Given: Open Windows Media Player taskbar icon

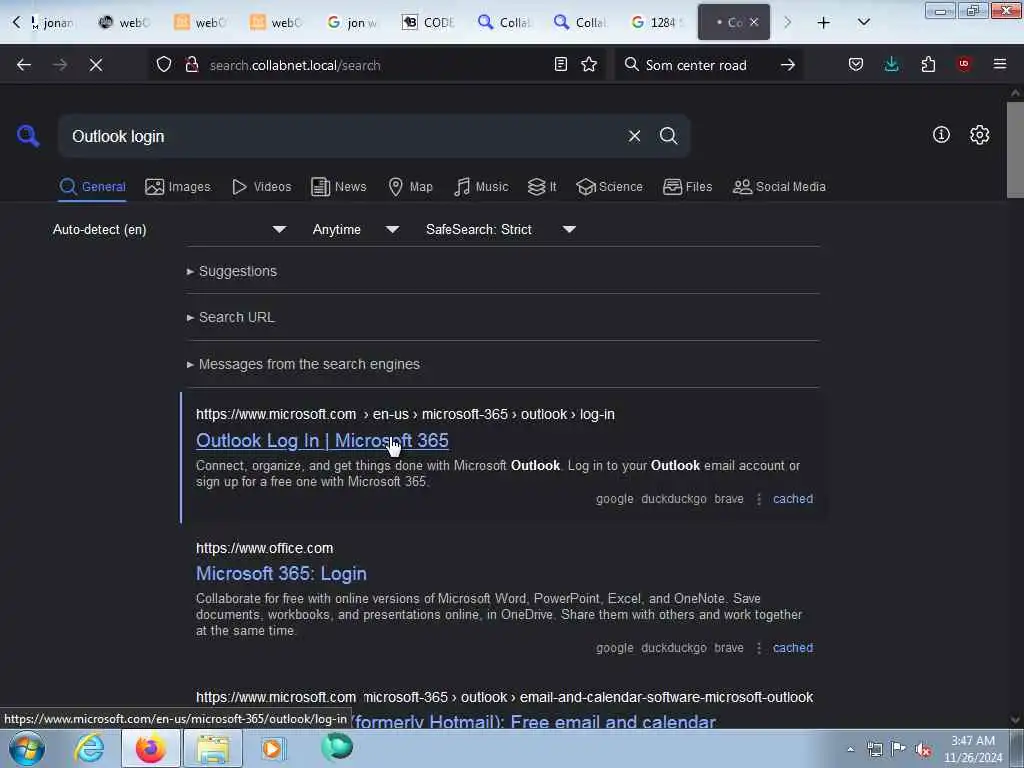Looking at the screenshot, I should (273, 748).
